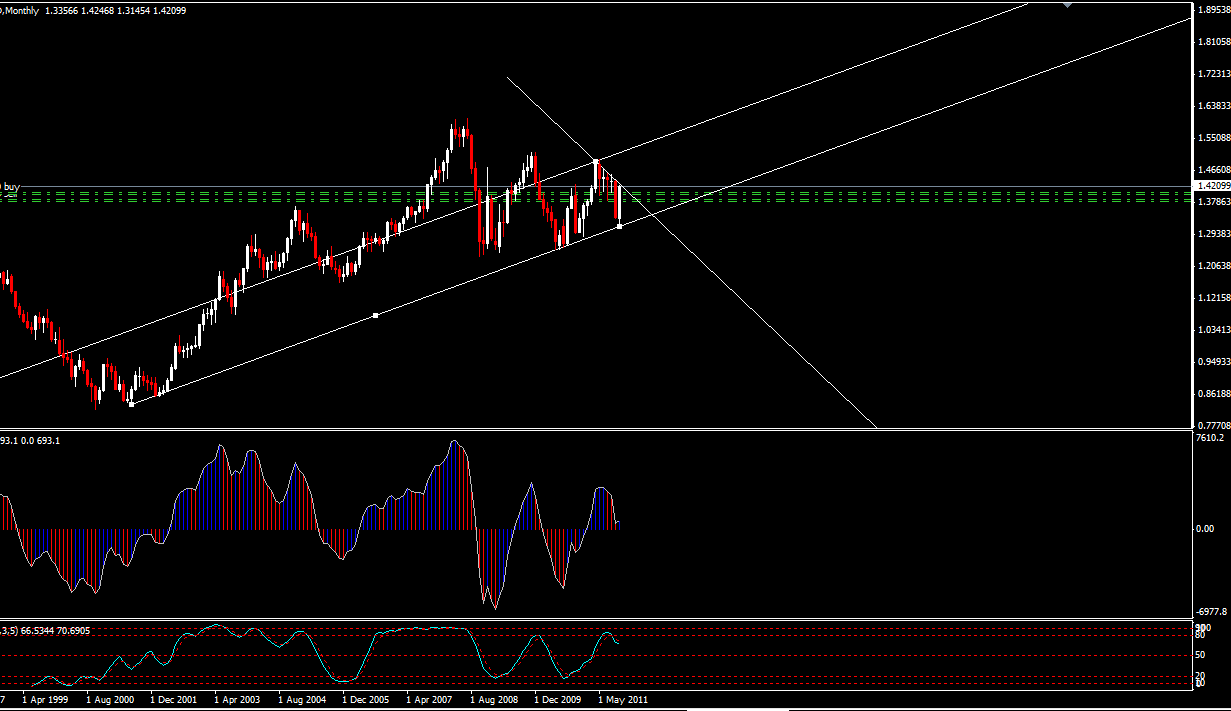Click the middle anchor handle of lower trendline
This screenshot has height=711, width=1231.
[x=375, y=316]
